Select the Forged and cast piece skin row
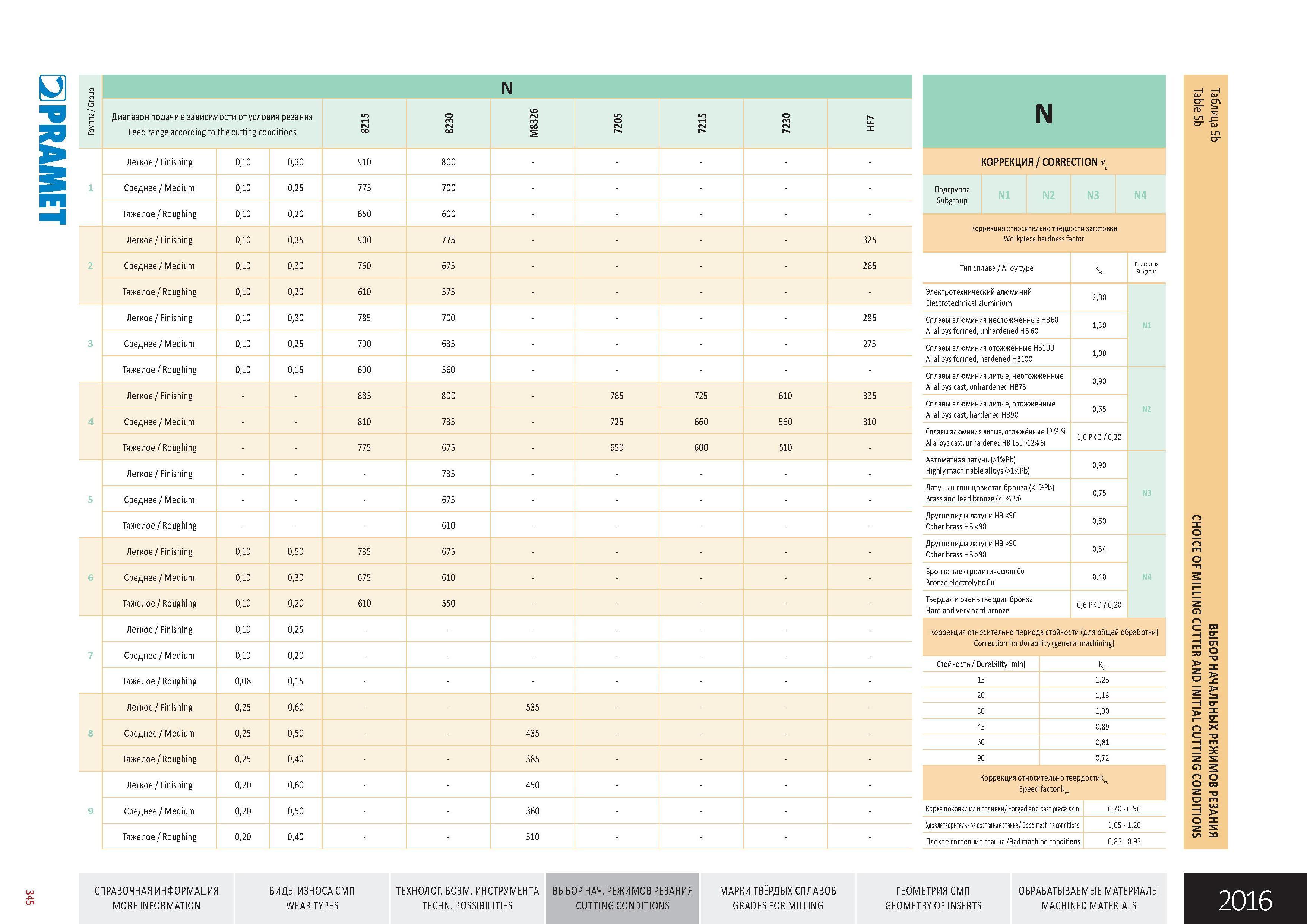Image resolution: width=1307 pixels, height=924 pixels. click(x=1044, y=808)
